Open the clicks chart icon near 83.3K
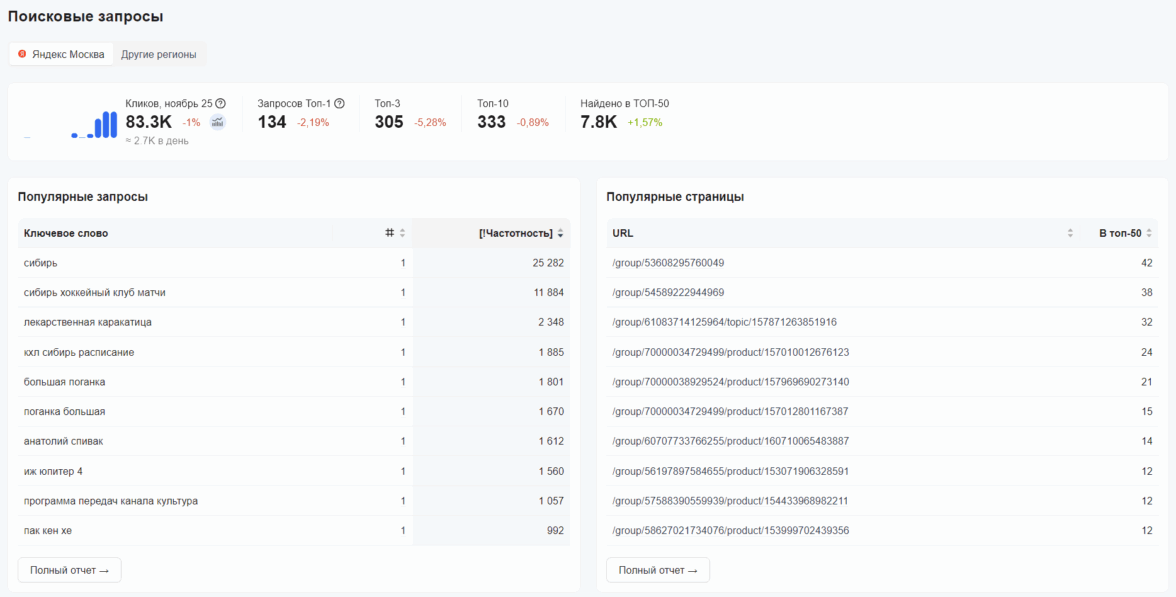Screen dimensions: 1176x597 [x=217, y=122]
